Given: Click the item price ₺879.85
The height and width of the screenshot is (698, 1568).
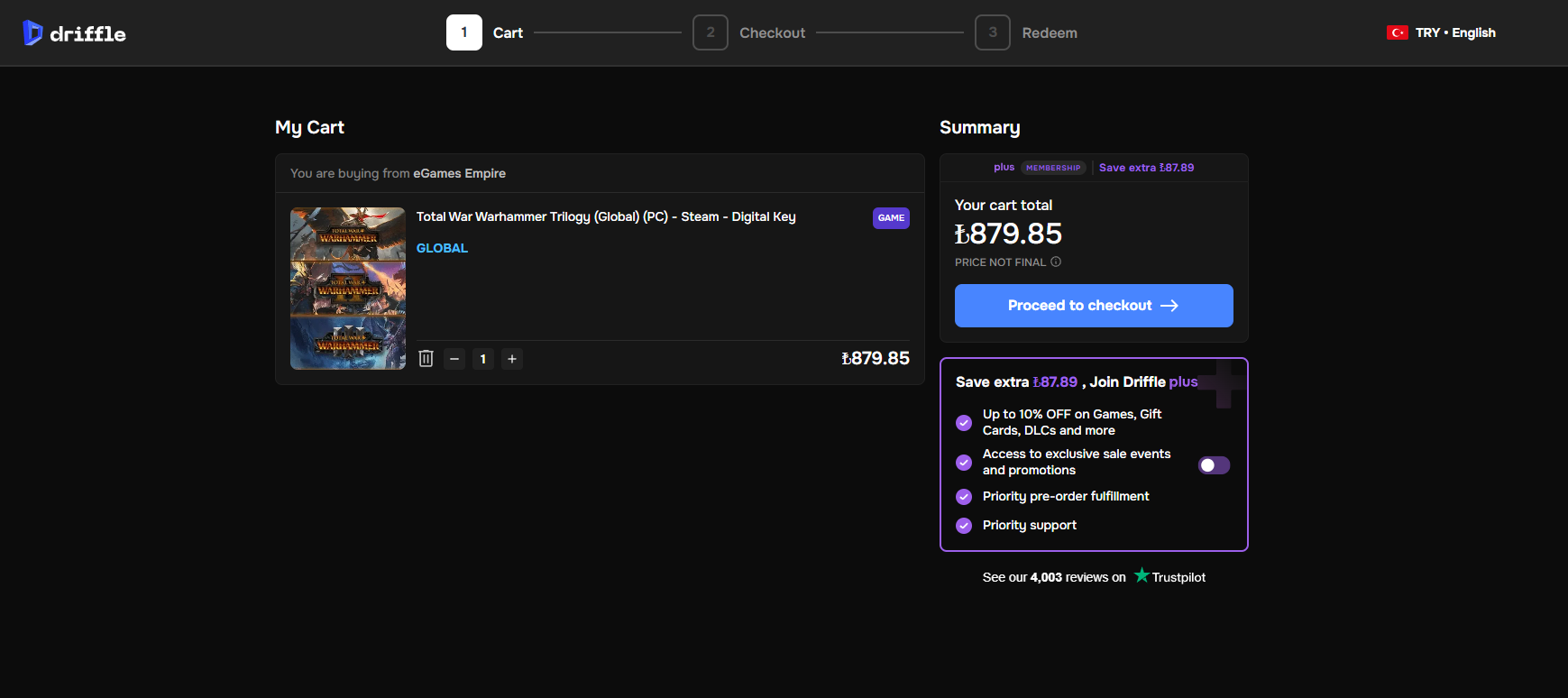Looking at the screenshot, I should click(x=875, y=358).
